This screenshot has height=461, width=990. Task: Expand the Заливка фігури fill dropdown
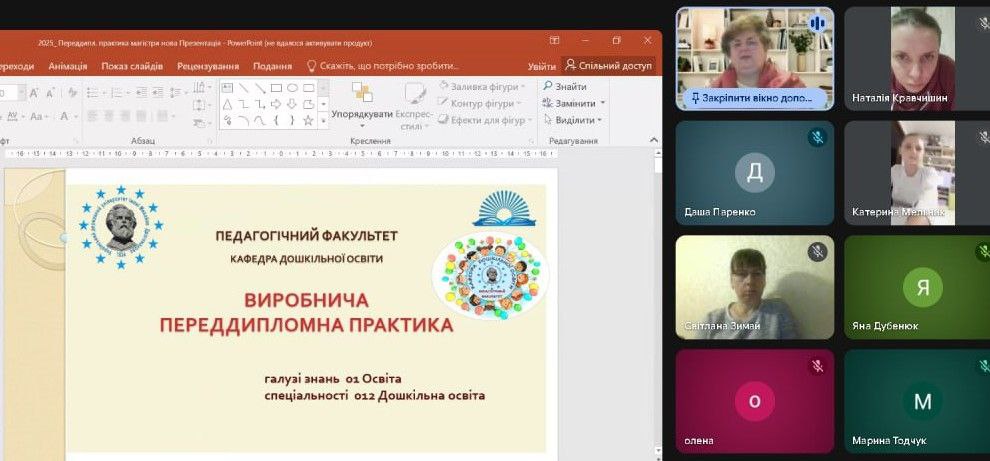(x=523, y=87)
